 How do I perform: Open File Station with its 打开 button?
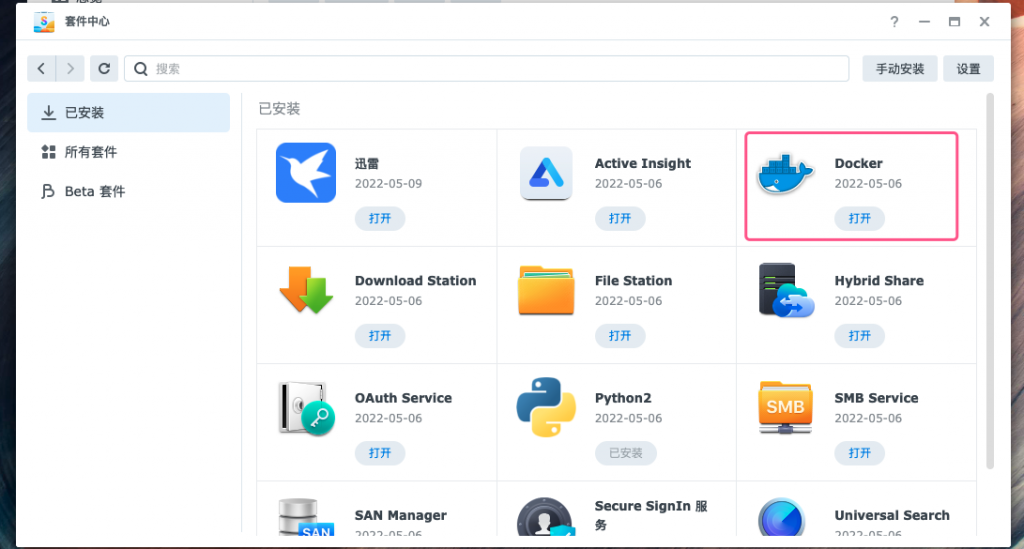click(x=620, y=336)
